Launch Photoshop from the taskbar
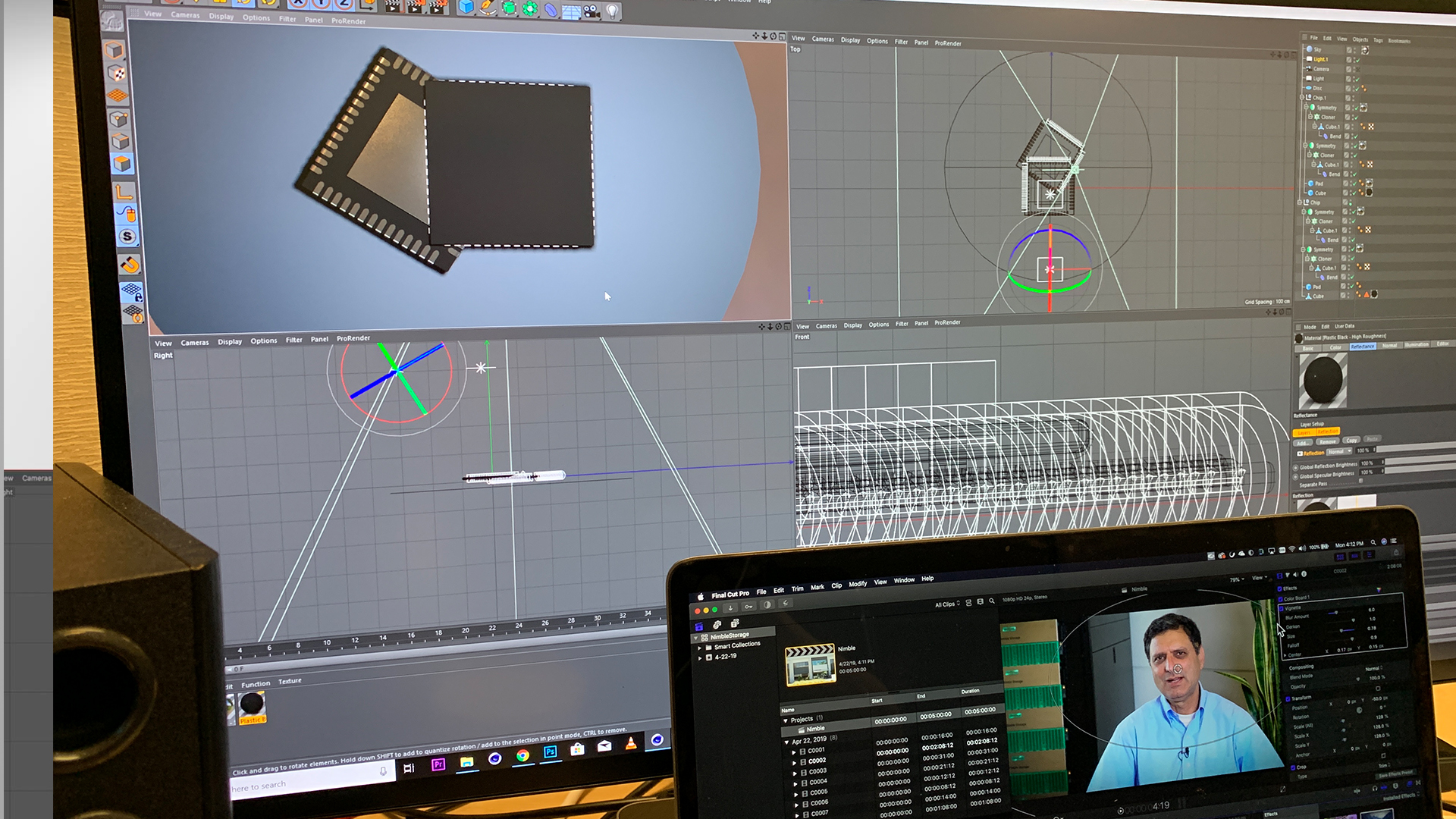Screen dimensions: 1456x819 [551, 752]
